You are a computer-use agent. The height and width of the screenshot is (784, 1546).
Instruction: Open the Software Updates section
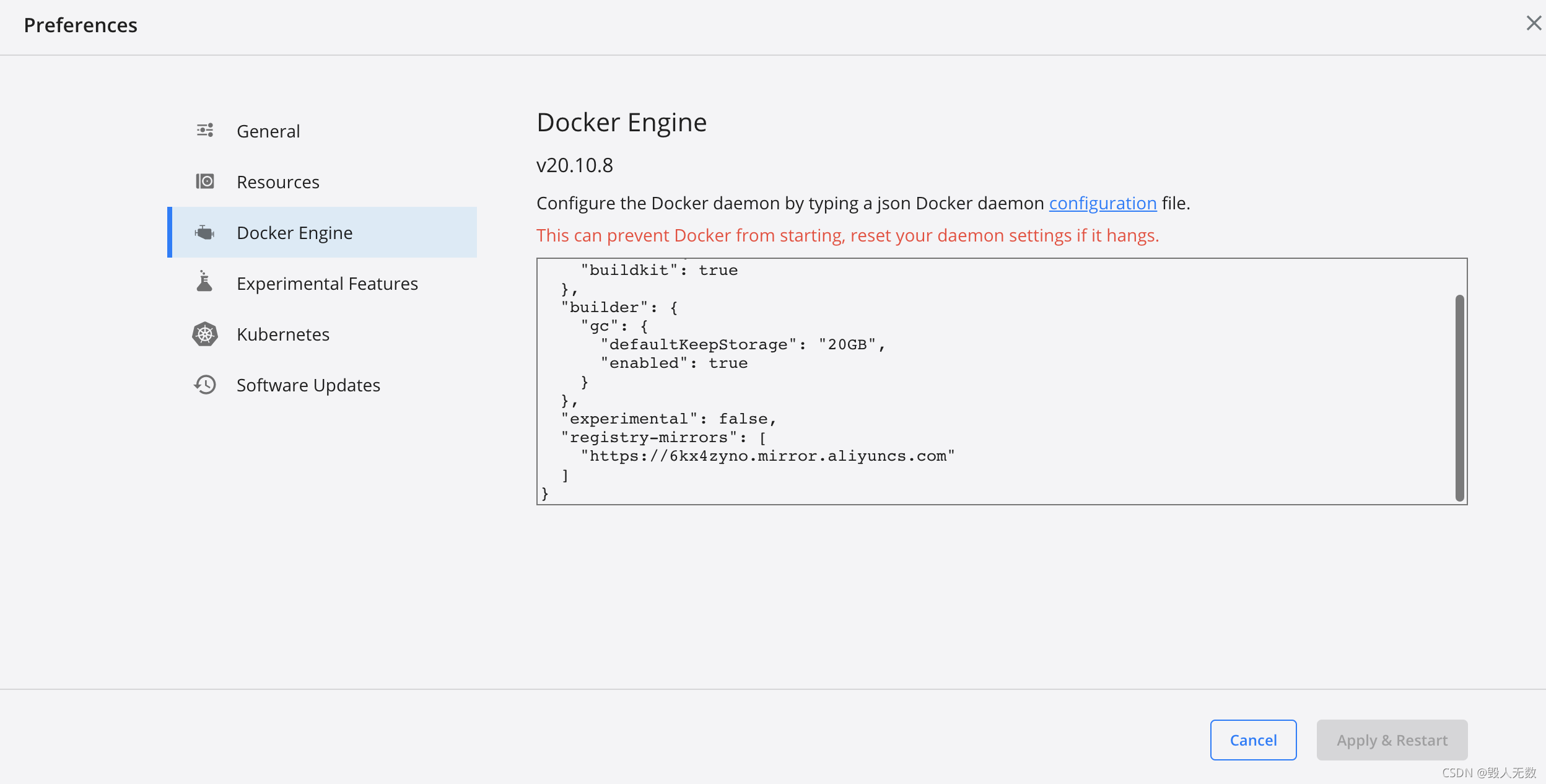coord(308,385)
